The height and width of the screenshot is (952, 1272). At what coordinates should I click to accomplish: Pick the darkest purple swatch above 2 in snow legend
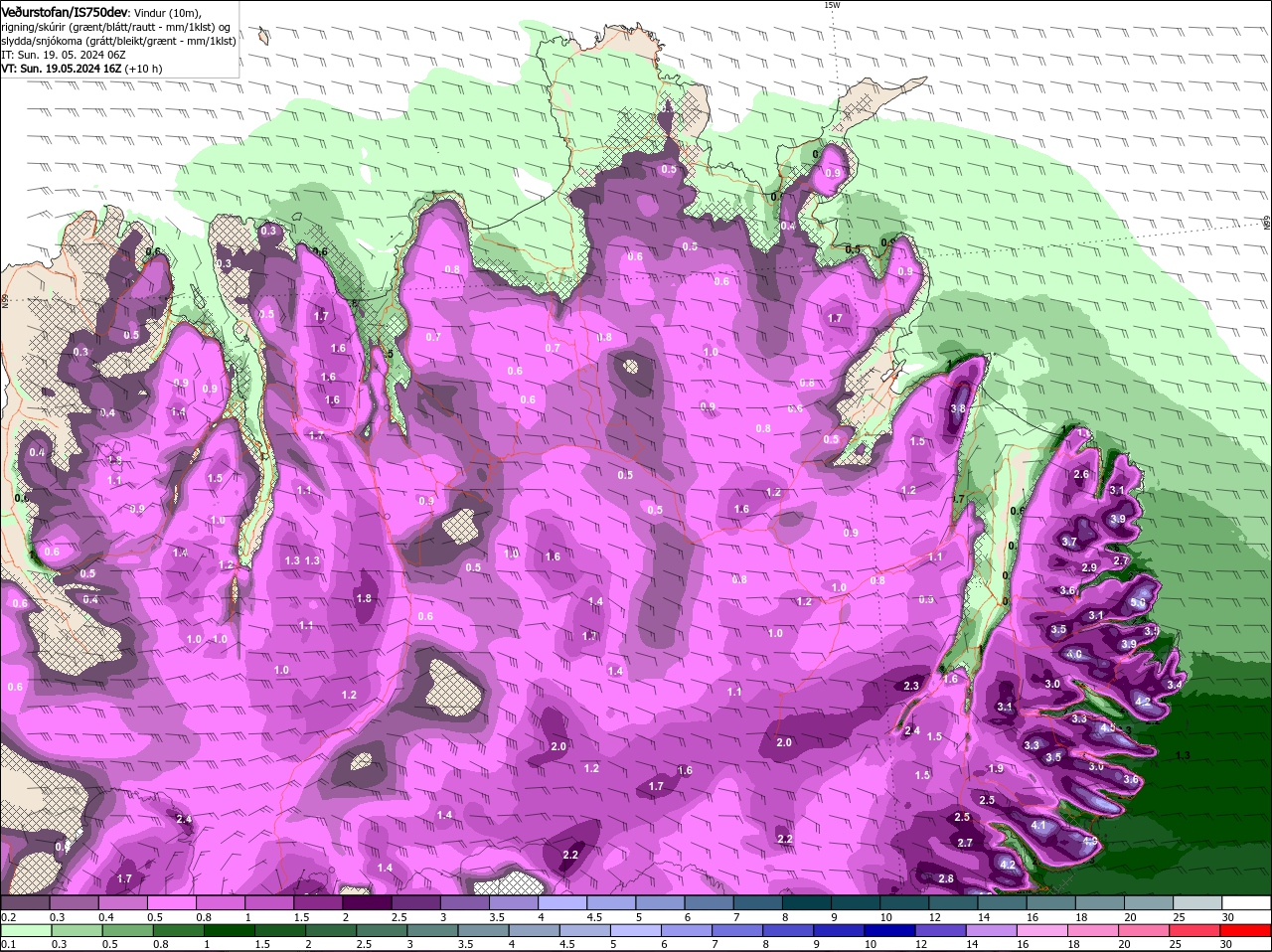[367, 903]
